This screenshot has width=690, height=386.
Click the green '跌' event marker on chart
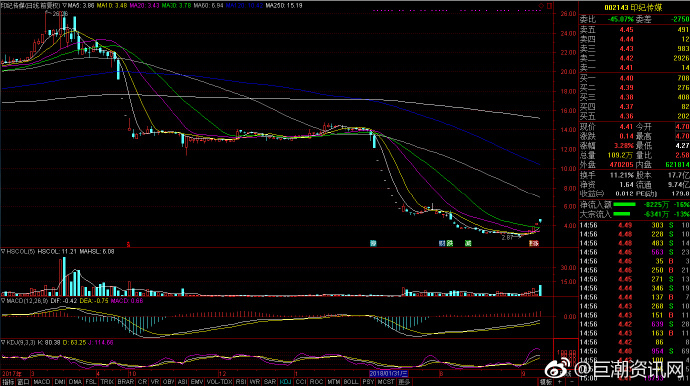pos(450,243)
